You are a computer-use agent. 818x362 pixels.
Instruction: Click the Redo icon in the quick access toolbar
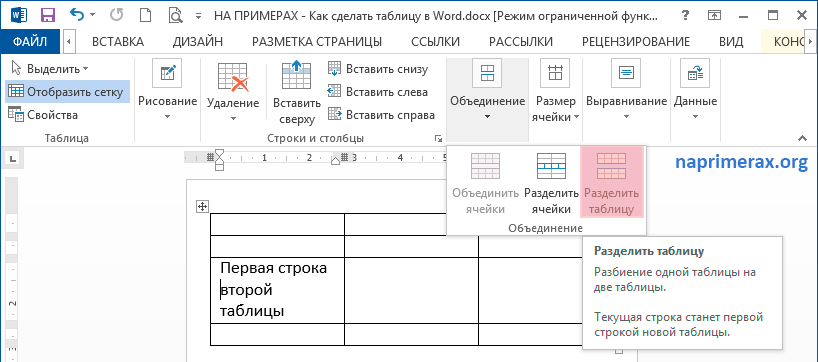(116, 15)
